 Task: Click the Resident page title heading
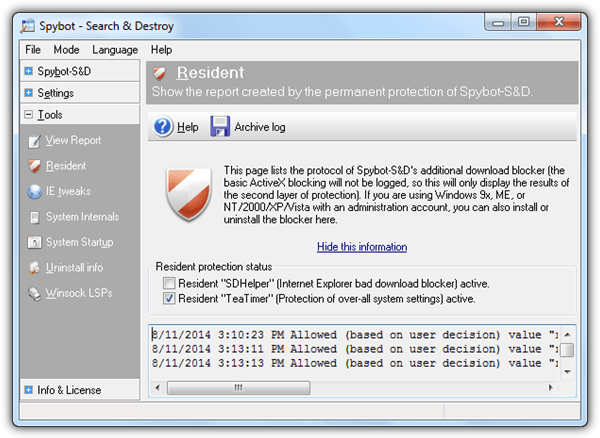pos(210,73)
